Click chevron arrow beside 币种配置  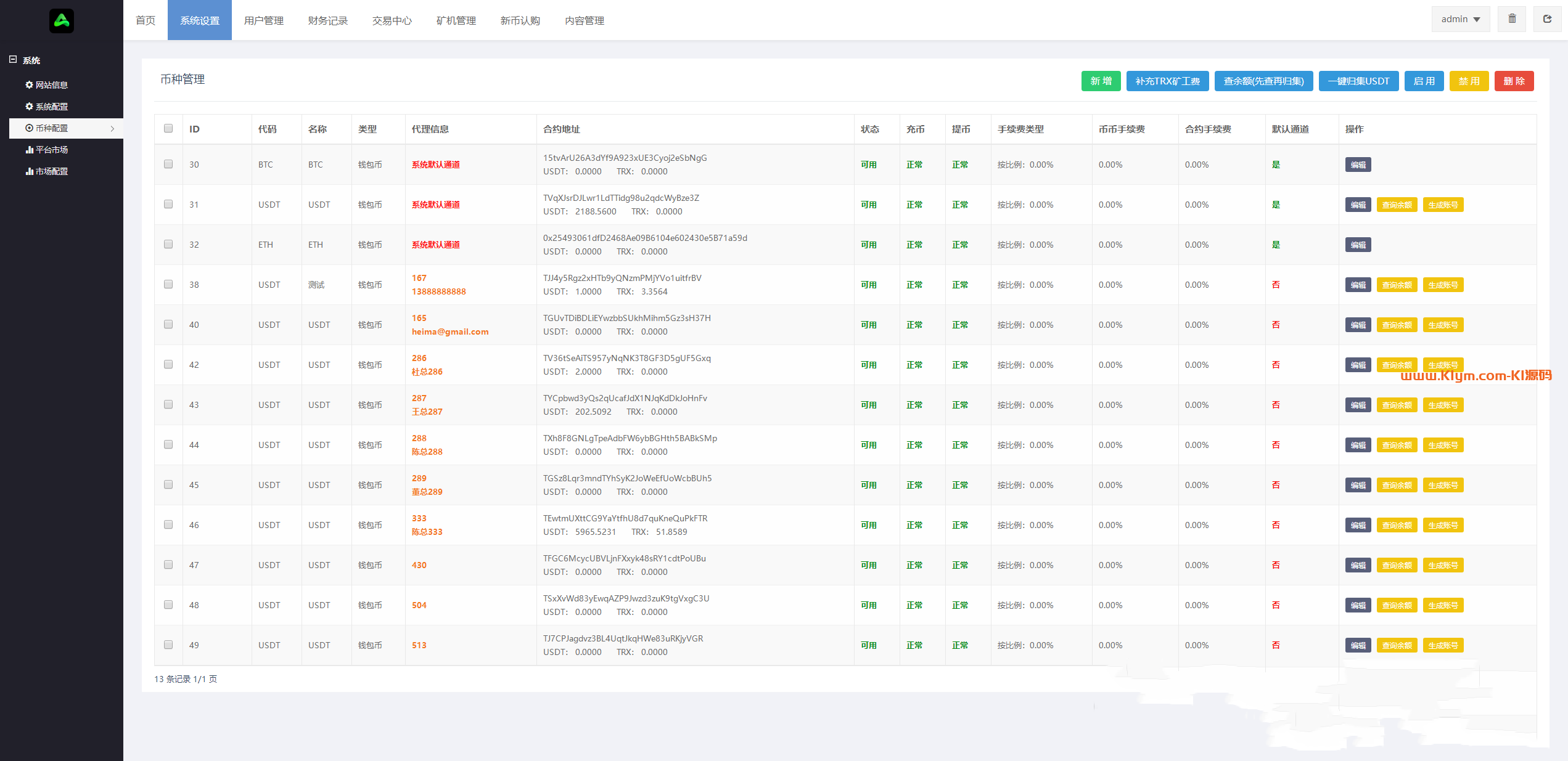tap(112, 129)
